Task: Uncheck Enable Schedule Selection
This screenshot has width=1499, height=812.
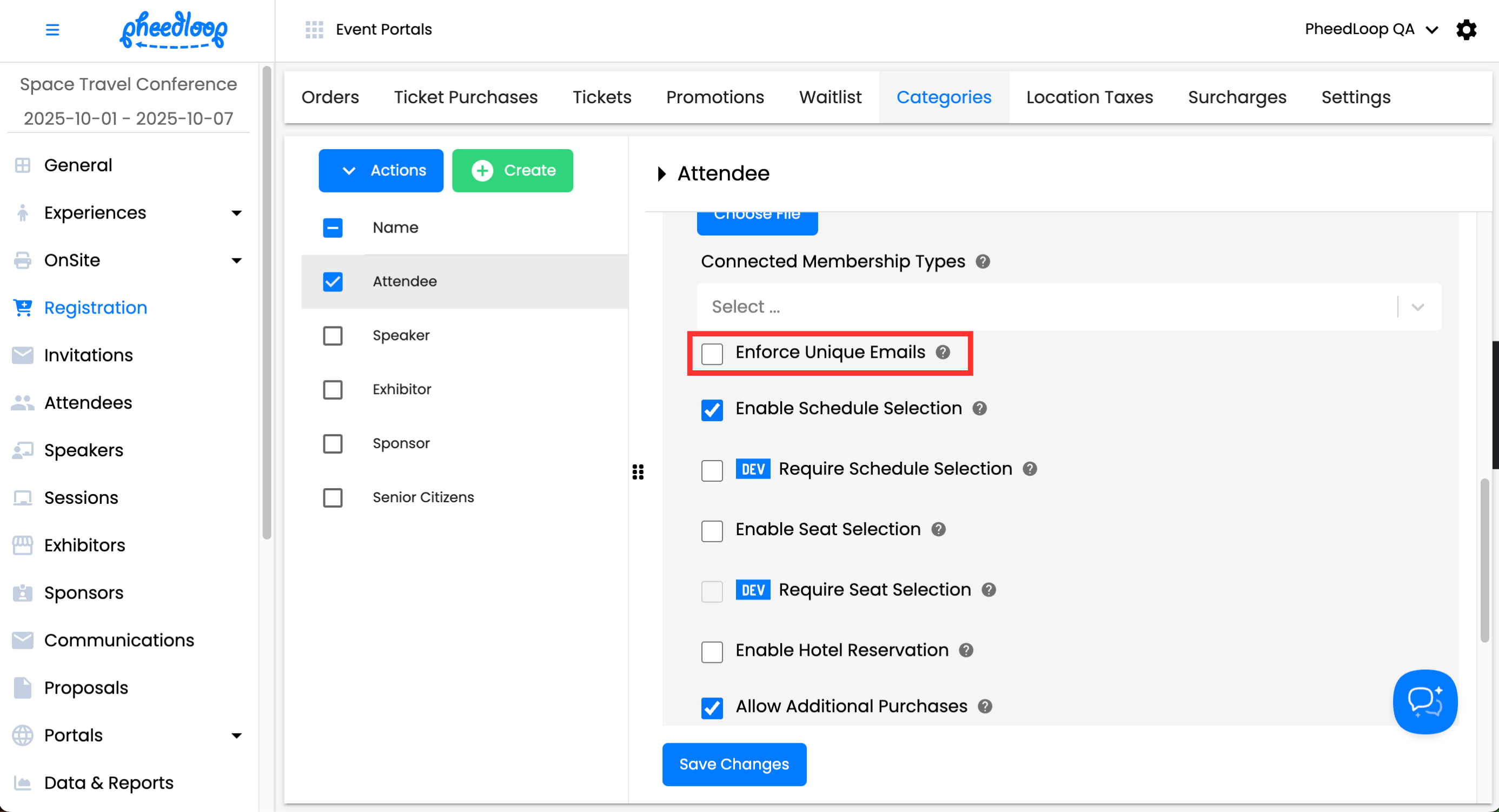Action: click(x=712, y=409)
